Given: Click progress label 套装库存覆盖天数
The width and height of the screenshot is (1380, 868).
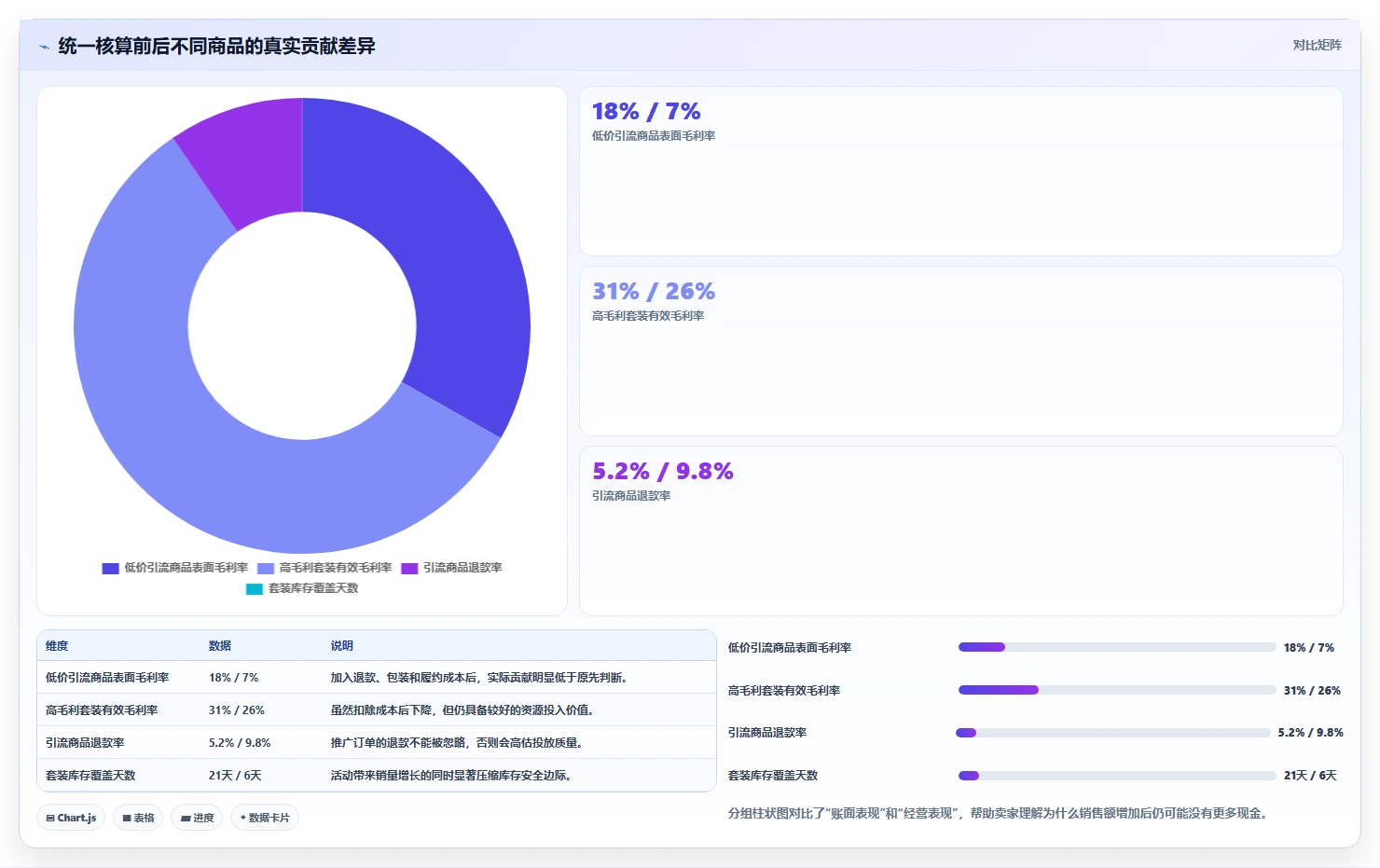Looking at the screenshot, I should point(773,776).
